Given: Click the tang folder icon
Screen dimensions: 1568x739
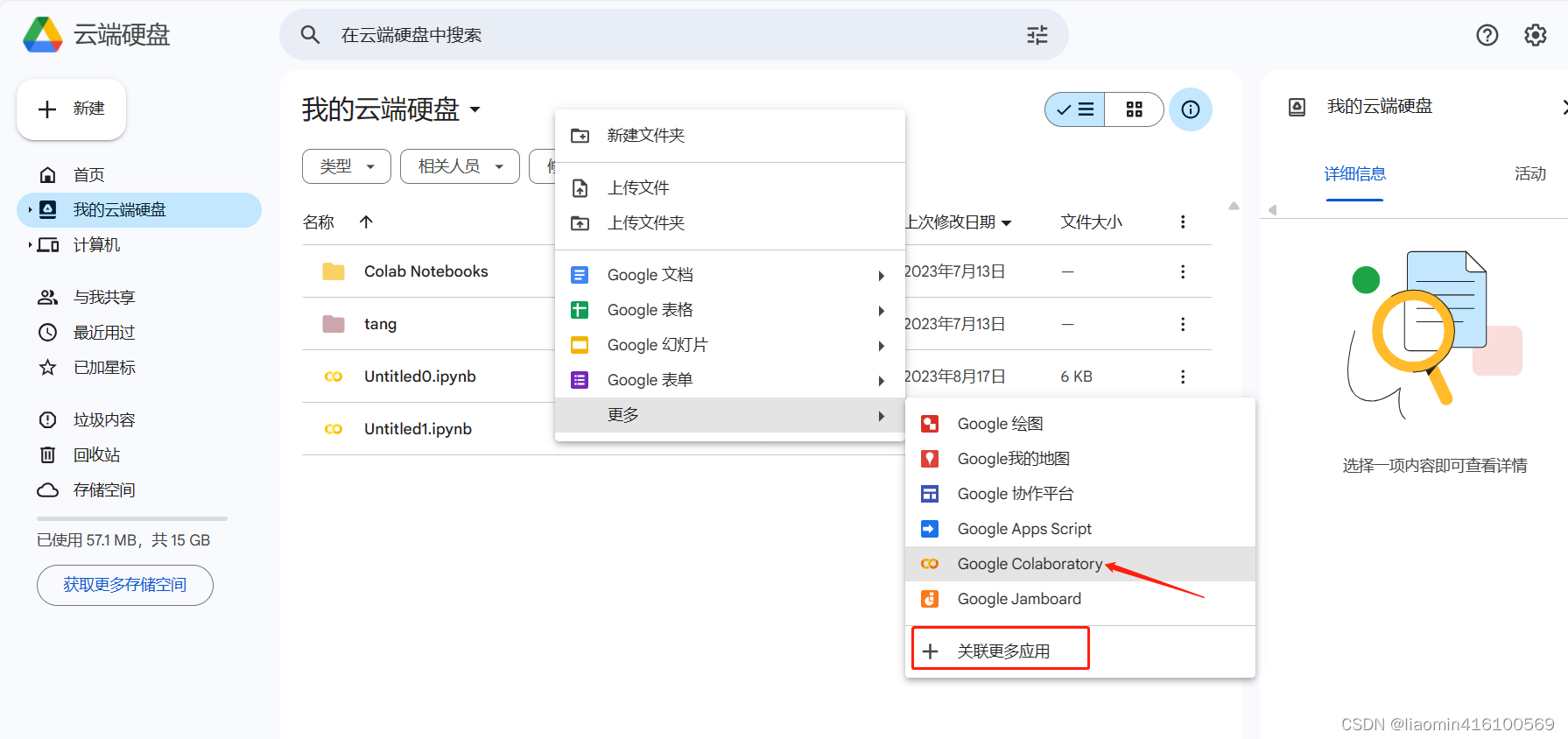Looking at the screenshot, I should [x=334, y=324].
